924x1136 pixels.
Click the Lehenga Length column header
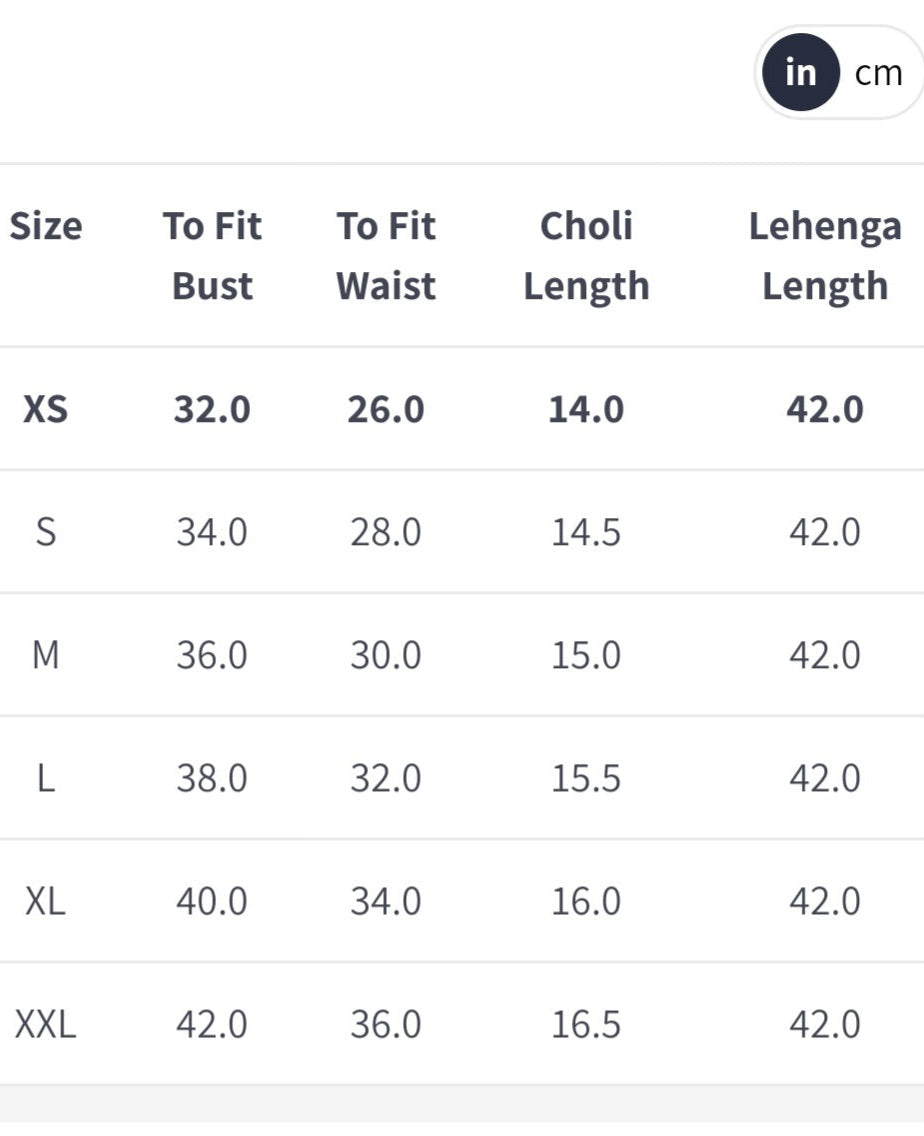(x=825, y=256)
